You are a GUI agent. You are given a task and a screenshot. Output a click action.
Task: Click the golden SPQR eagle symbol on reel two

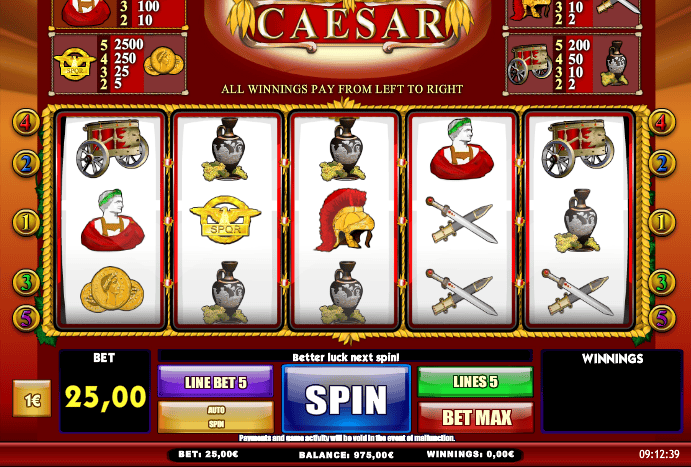point(225,219)
